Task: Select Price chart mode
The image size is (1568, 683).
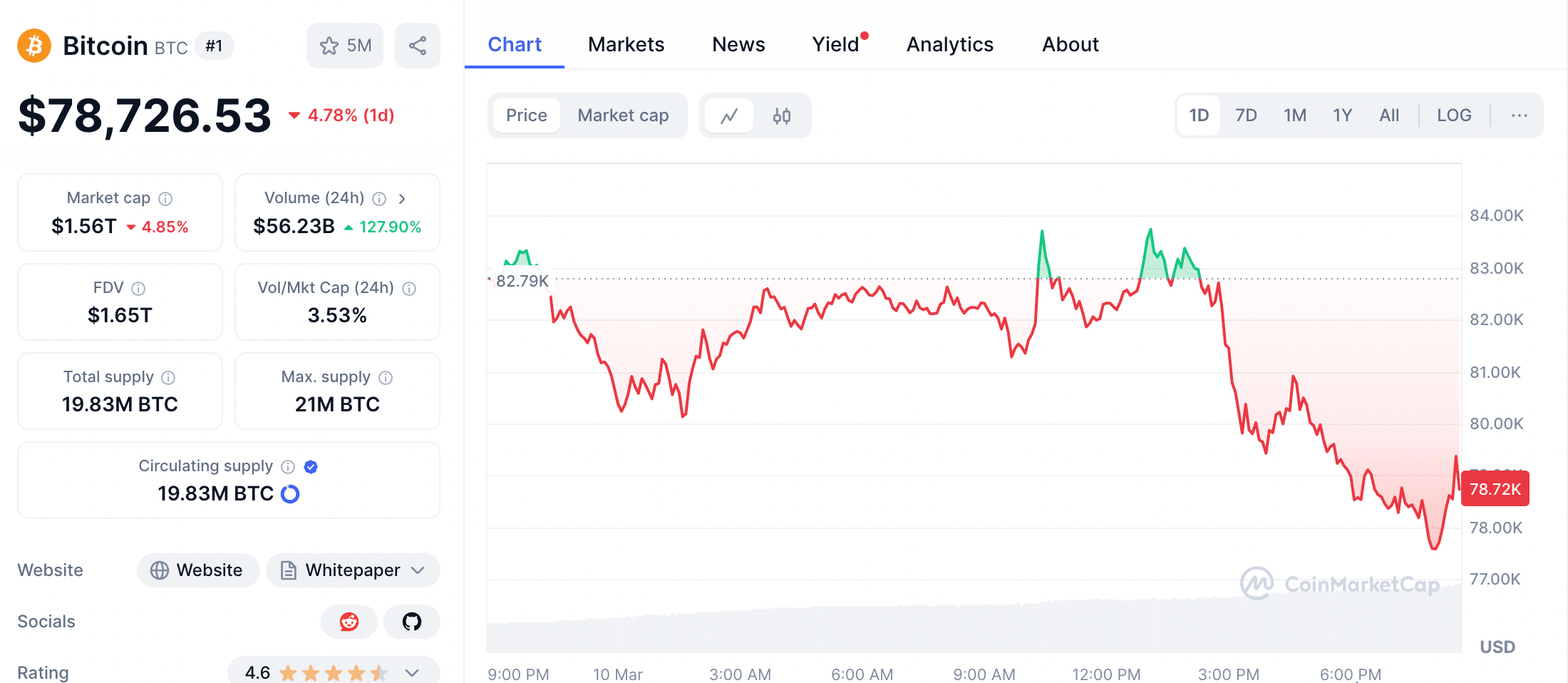Action: click(527, 115)
